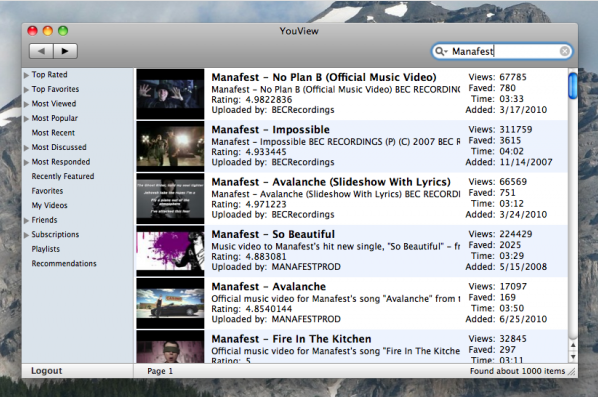Select the No Plan B video thumbnail

point(170,94)
